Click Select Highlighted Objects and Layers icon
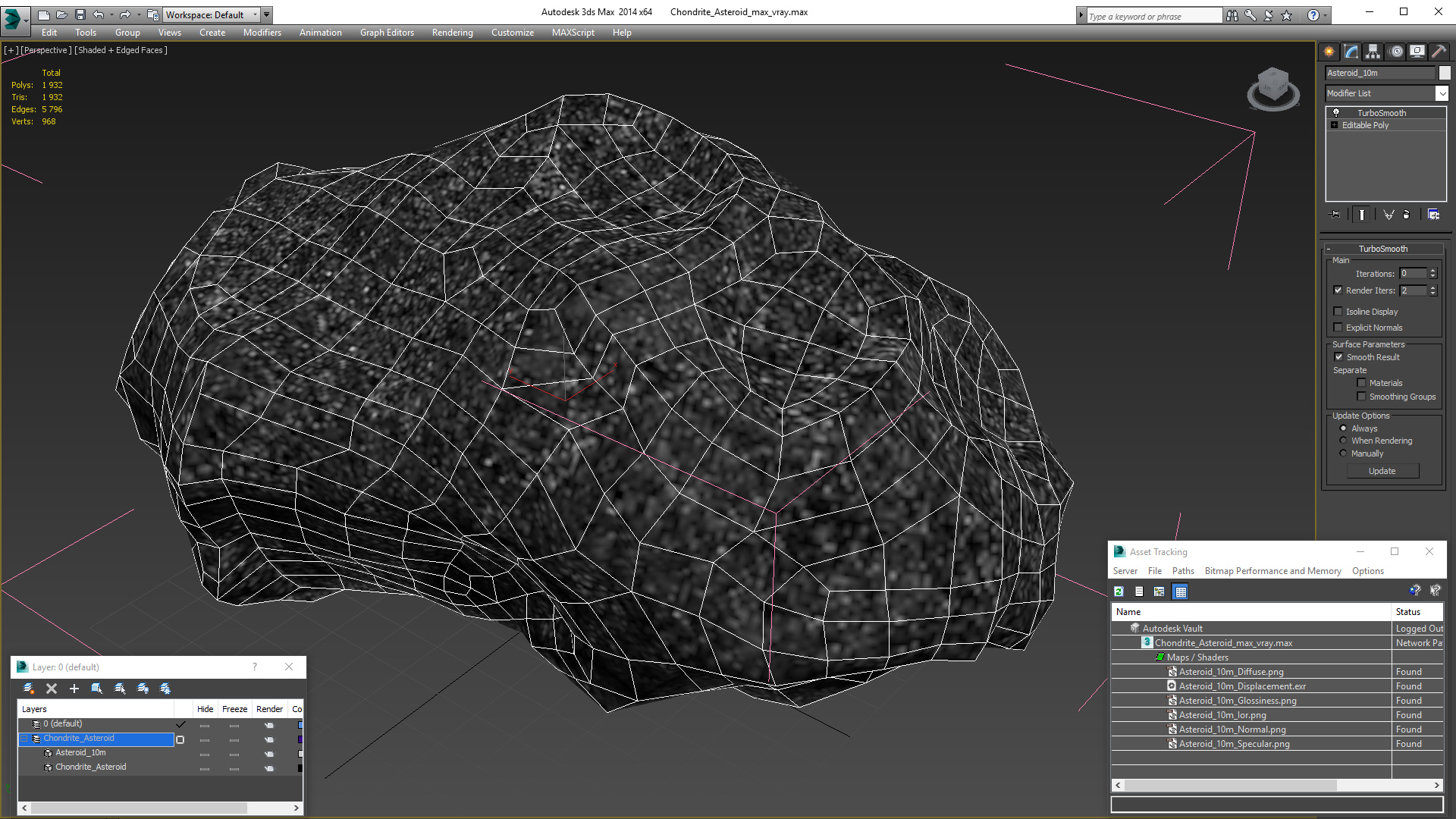Viewport: 1456px width, 819px height. [97, 689]
